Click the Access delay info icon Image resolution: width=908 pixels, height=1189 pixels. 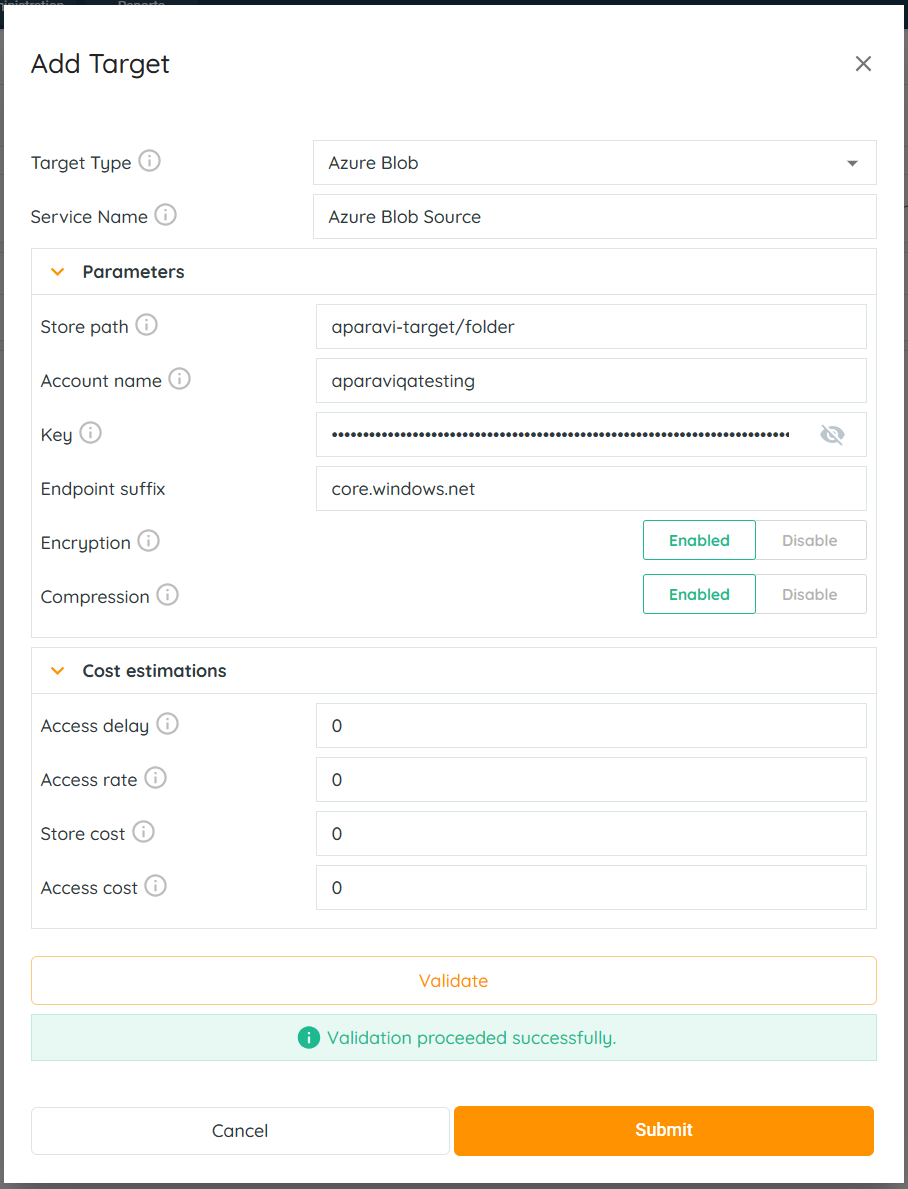tap(167, 724)
